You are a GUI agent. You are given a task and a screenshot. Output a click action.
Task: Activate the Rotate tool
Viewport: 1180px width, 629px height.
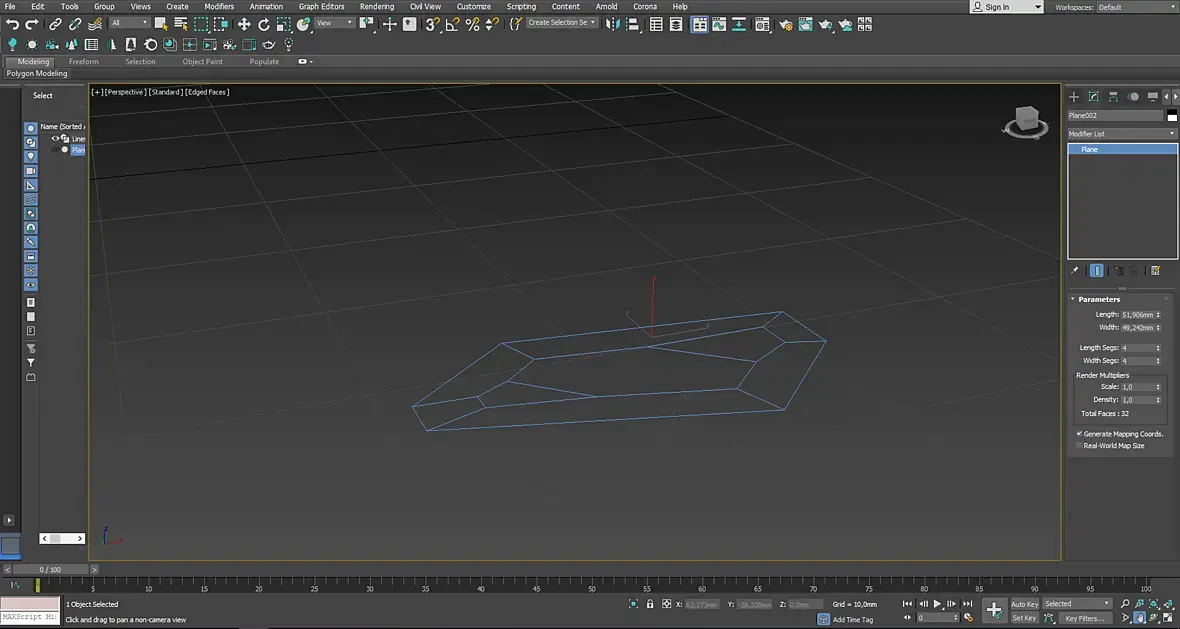coord(264,24)
